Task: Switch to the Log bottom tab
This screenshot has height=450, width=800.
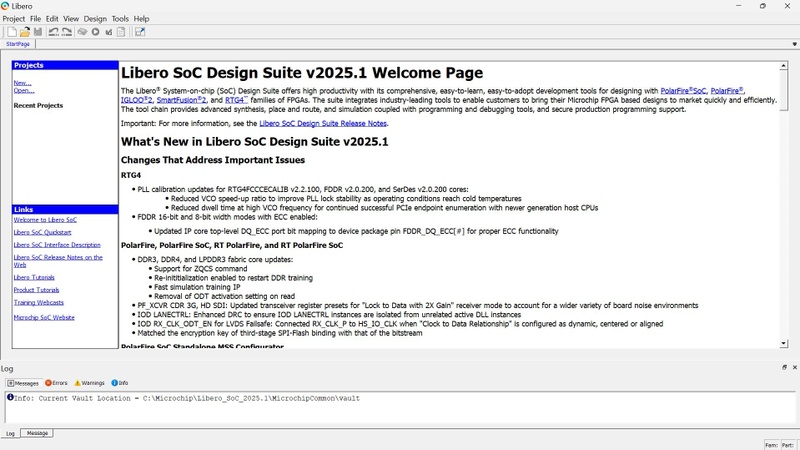Action: coord(10,433)
